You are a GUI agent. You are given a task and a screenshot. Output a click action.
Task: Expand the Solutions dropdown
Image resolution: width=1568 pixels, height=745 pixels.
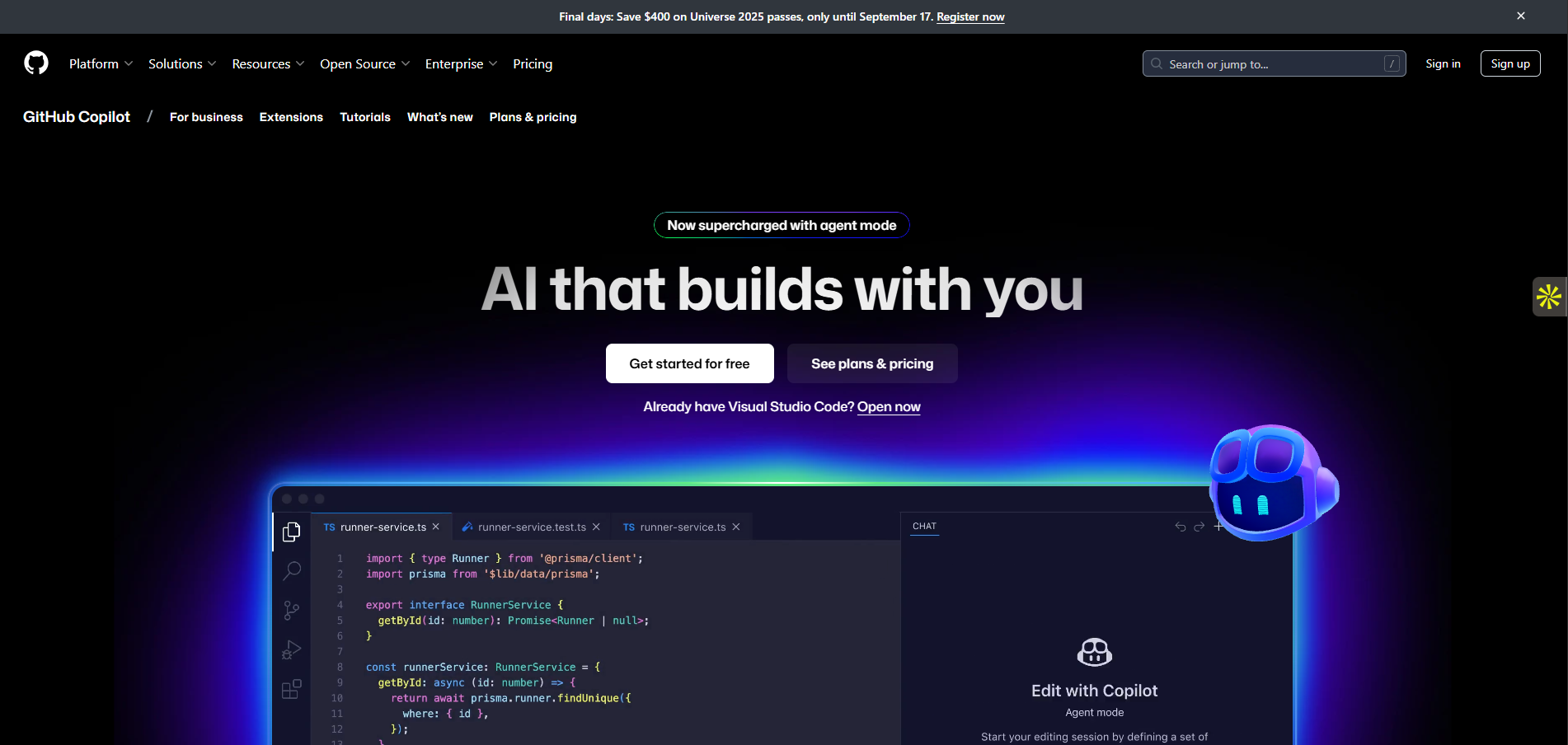(x=182, y=63)
